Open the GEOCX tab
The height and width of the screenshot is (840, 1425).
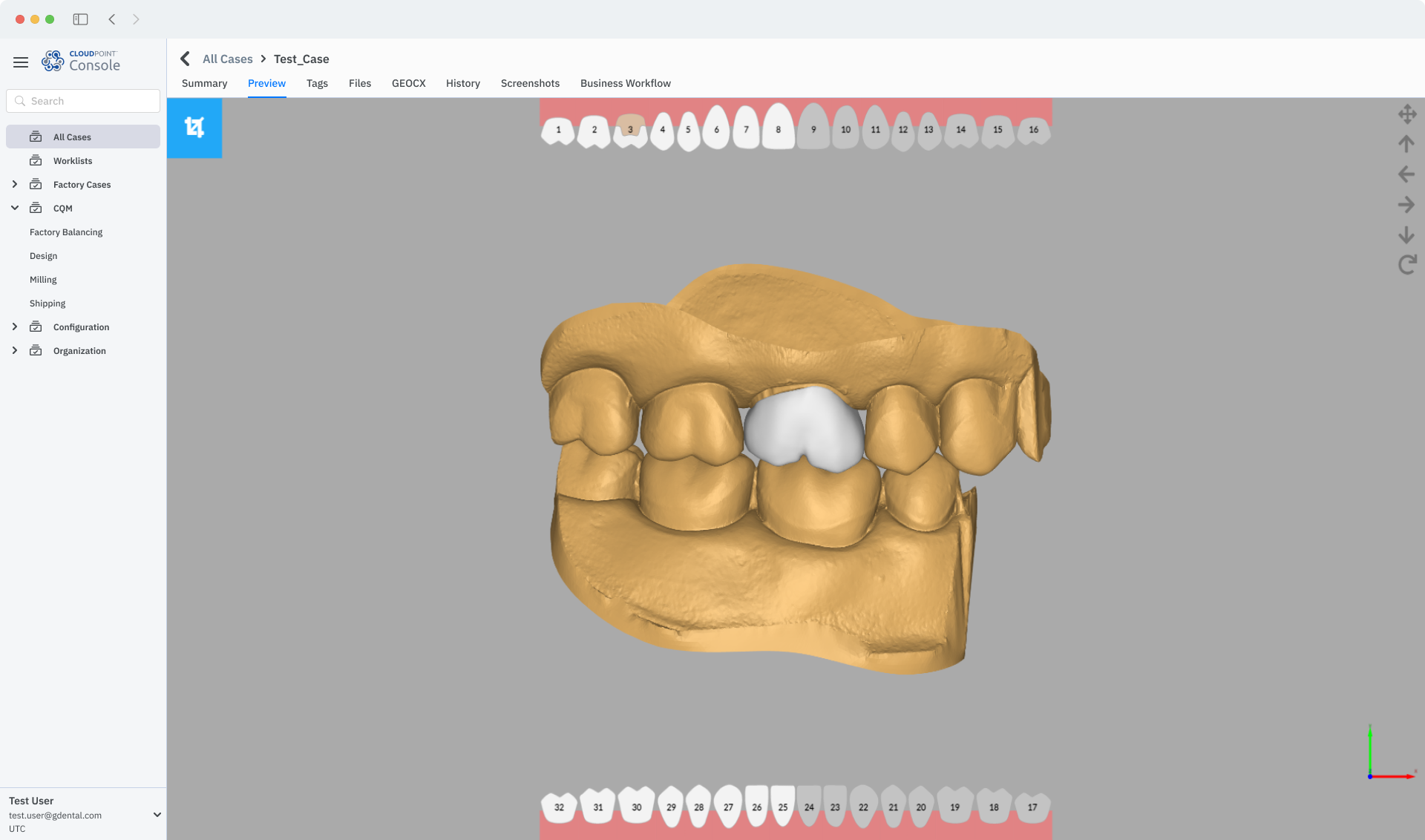408,83
